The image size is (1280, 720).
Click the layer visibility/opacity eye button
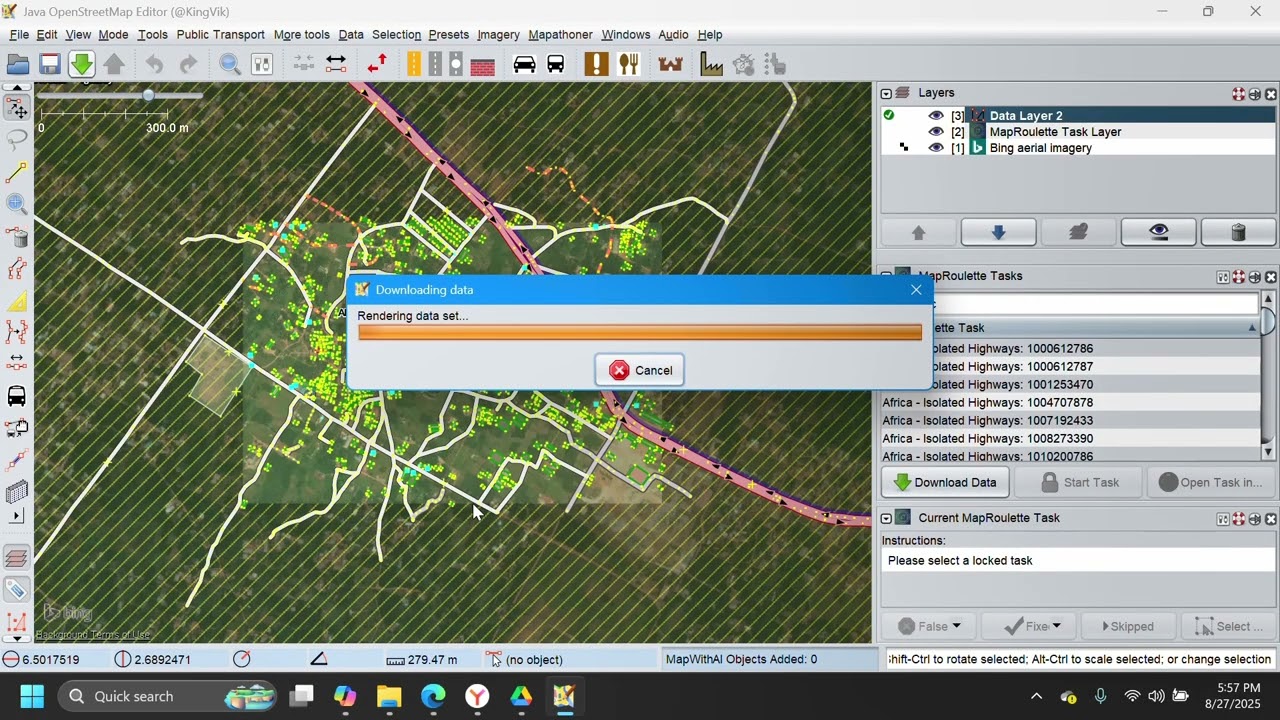(1158, 232)
